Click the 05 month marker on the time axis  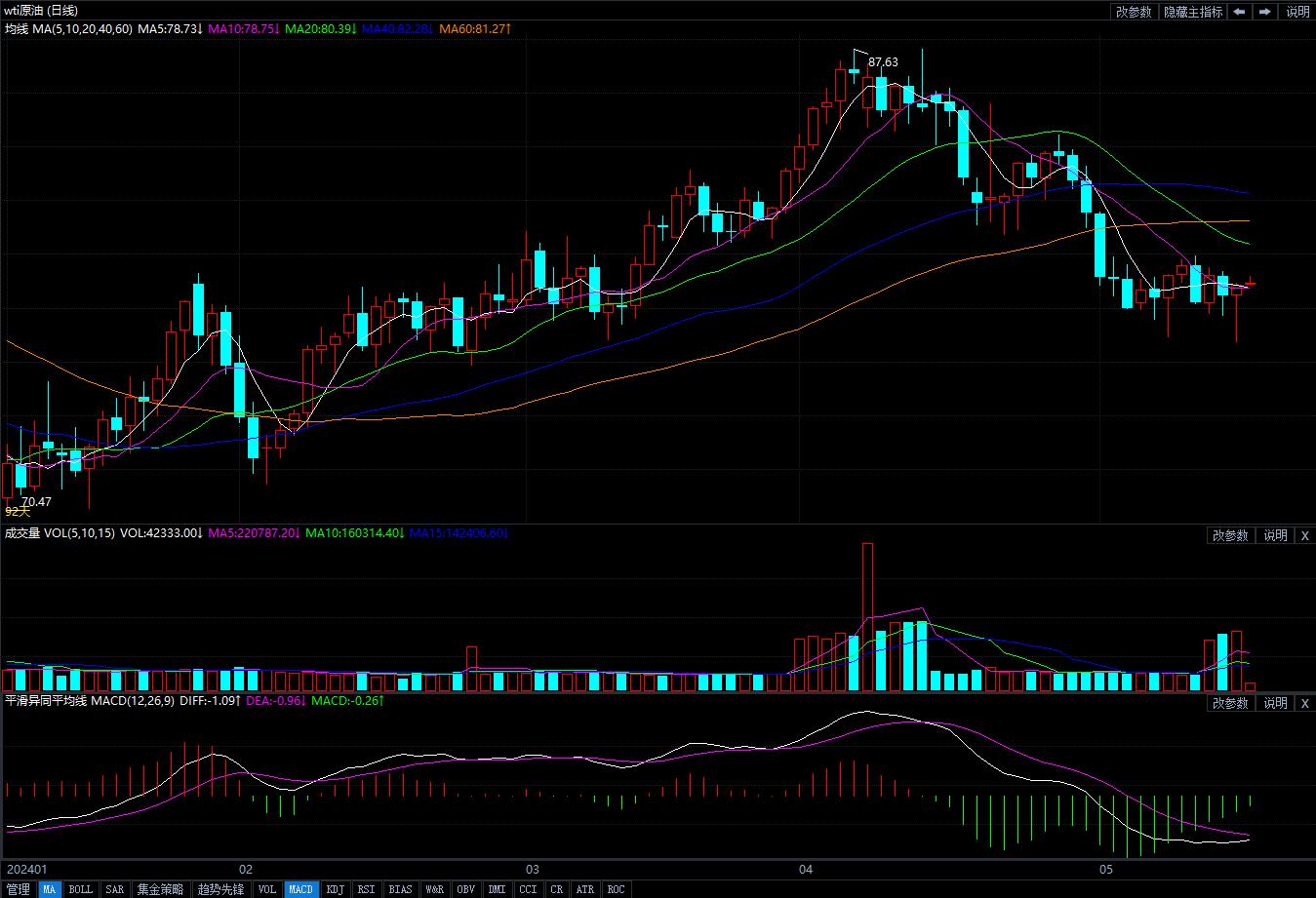[x=1105, y=869]
